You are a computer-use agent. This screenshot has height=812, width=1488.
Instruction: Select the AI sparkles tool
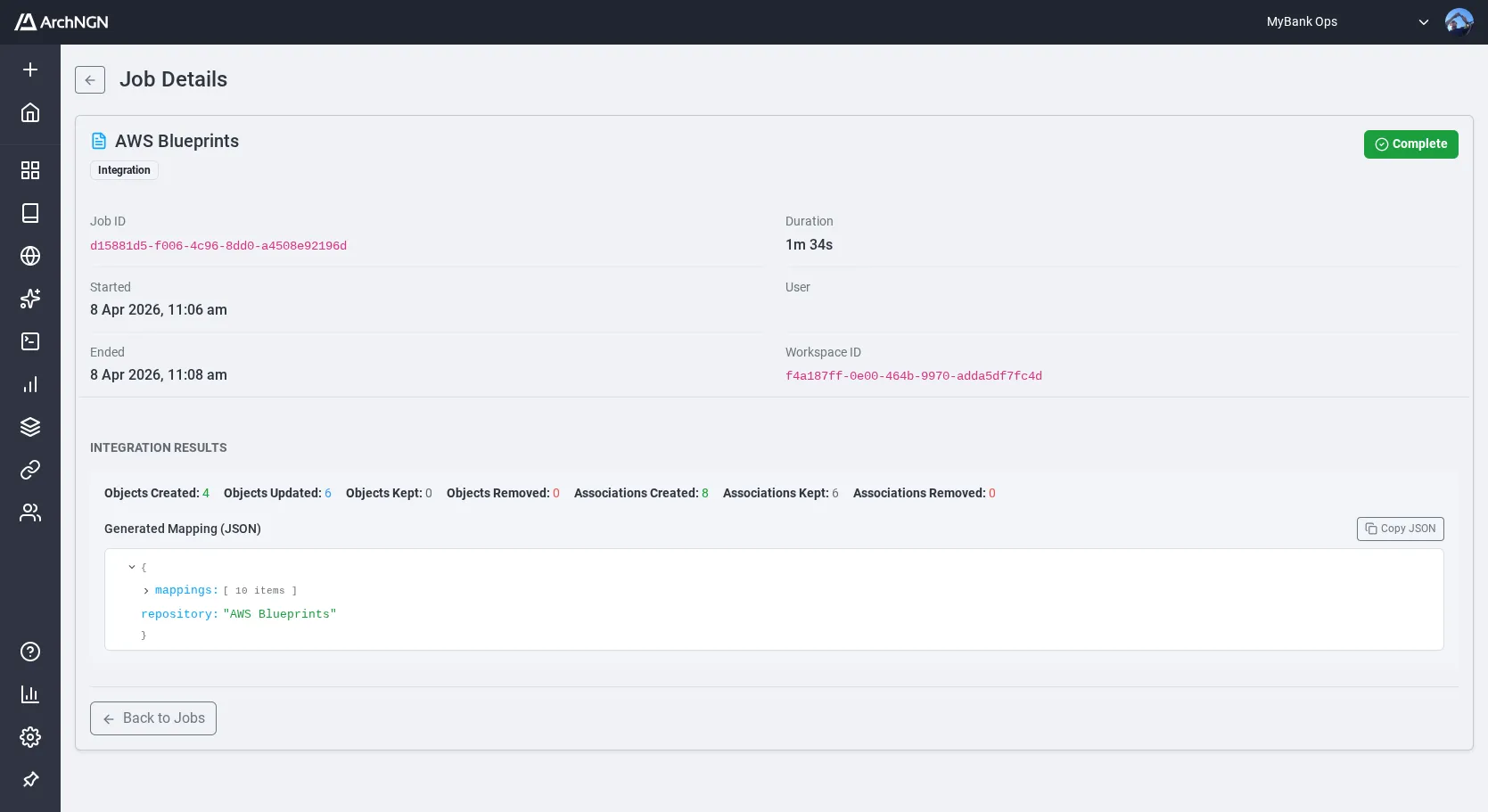point(30,299)
